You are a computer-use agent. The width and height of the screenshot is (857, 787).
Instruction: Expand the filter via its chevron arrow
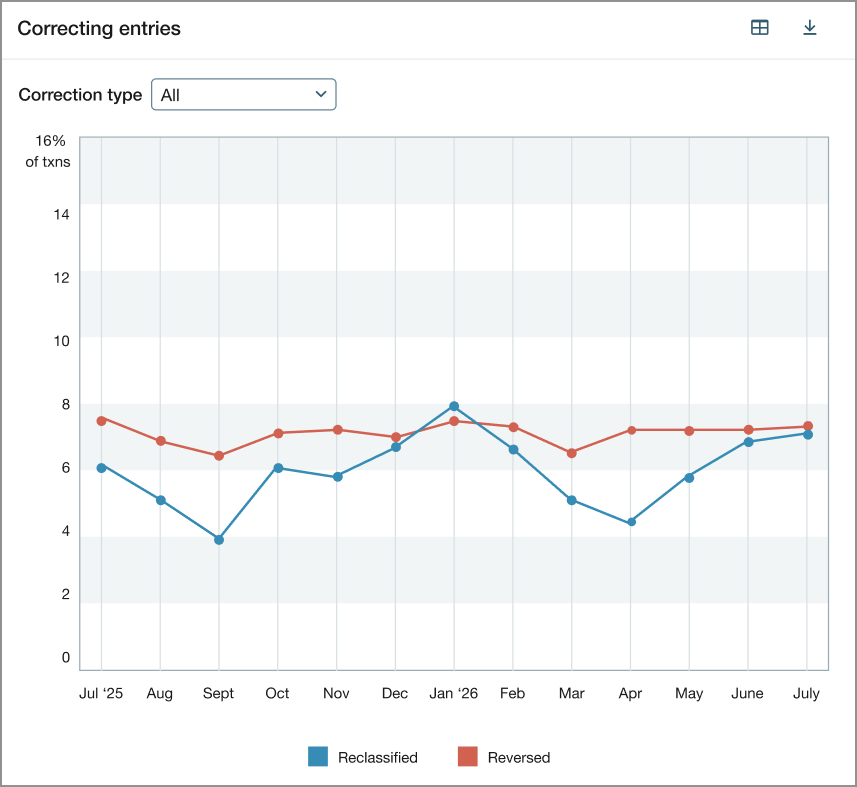(x=320, y=94)
